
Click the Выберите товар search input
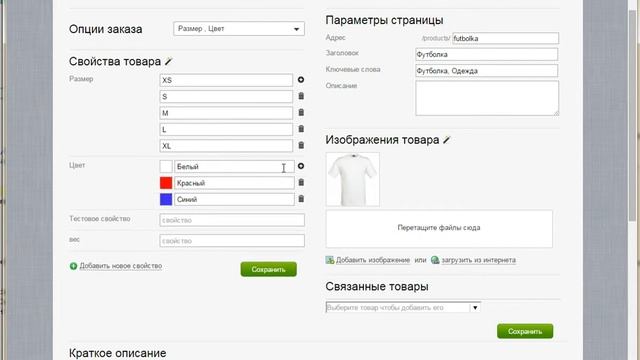coord(398,307)
